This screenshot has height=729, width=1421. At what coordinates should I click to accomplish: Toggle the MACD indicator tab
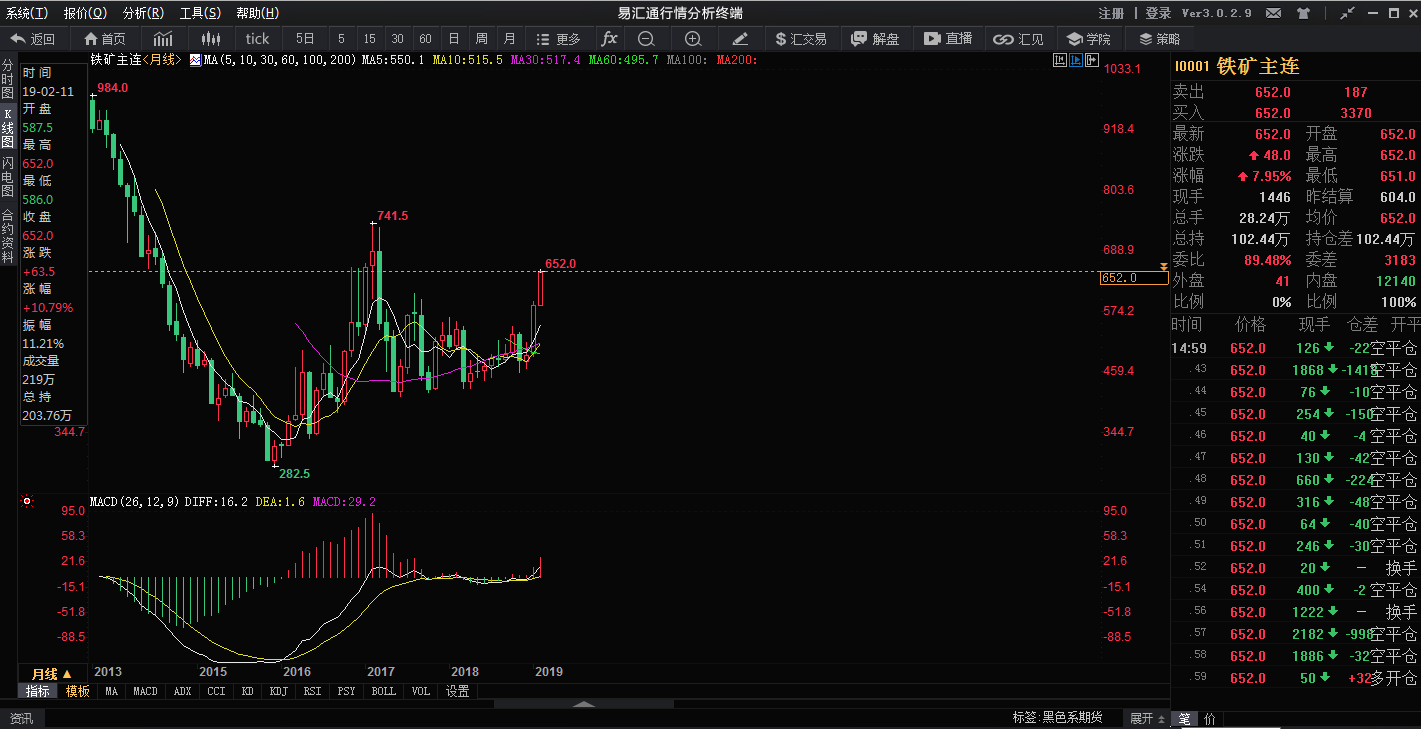145,691
